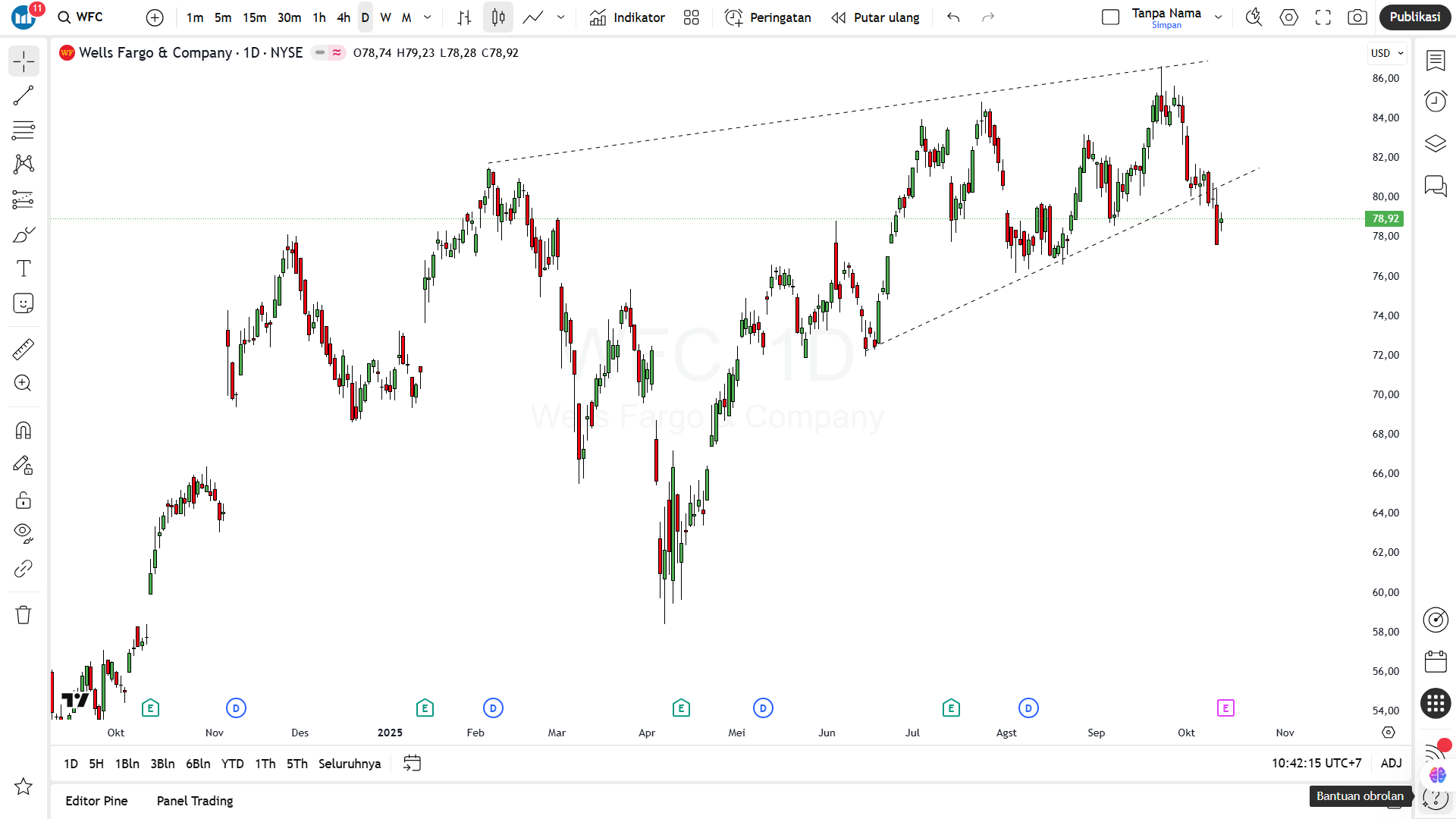Image resolution: width=1456 pixels, height=819 pixels.
Task: Open the chart style dropdown arrow
Action: [561, 17]
